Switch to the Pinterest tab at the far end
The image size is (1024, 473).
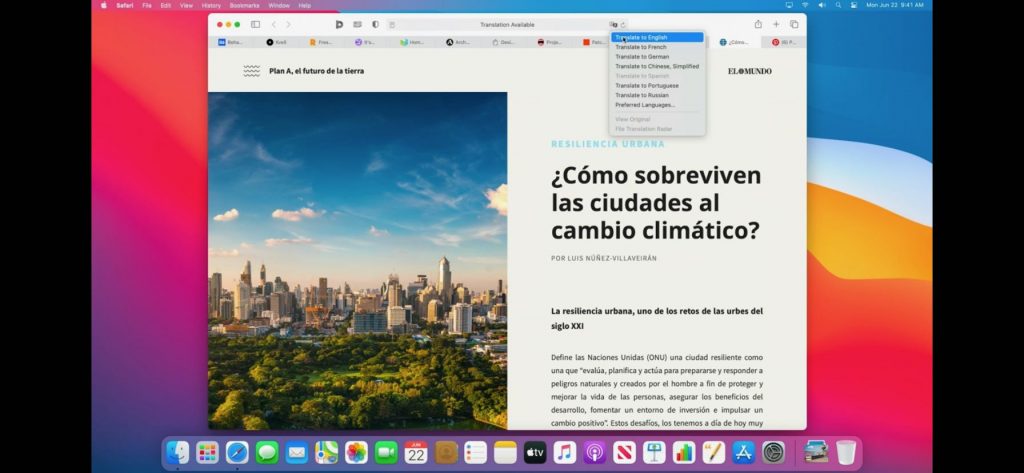coord(784,42)
